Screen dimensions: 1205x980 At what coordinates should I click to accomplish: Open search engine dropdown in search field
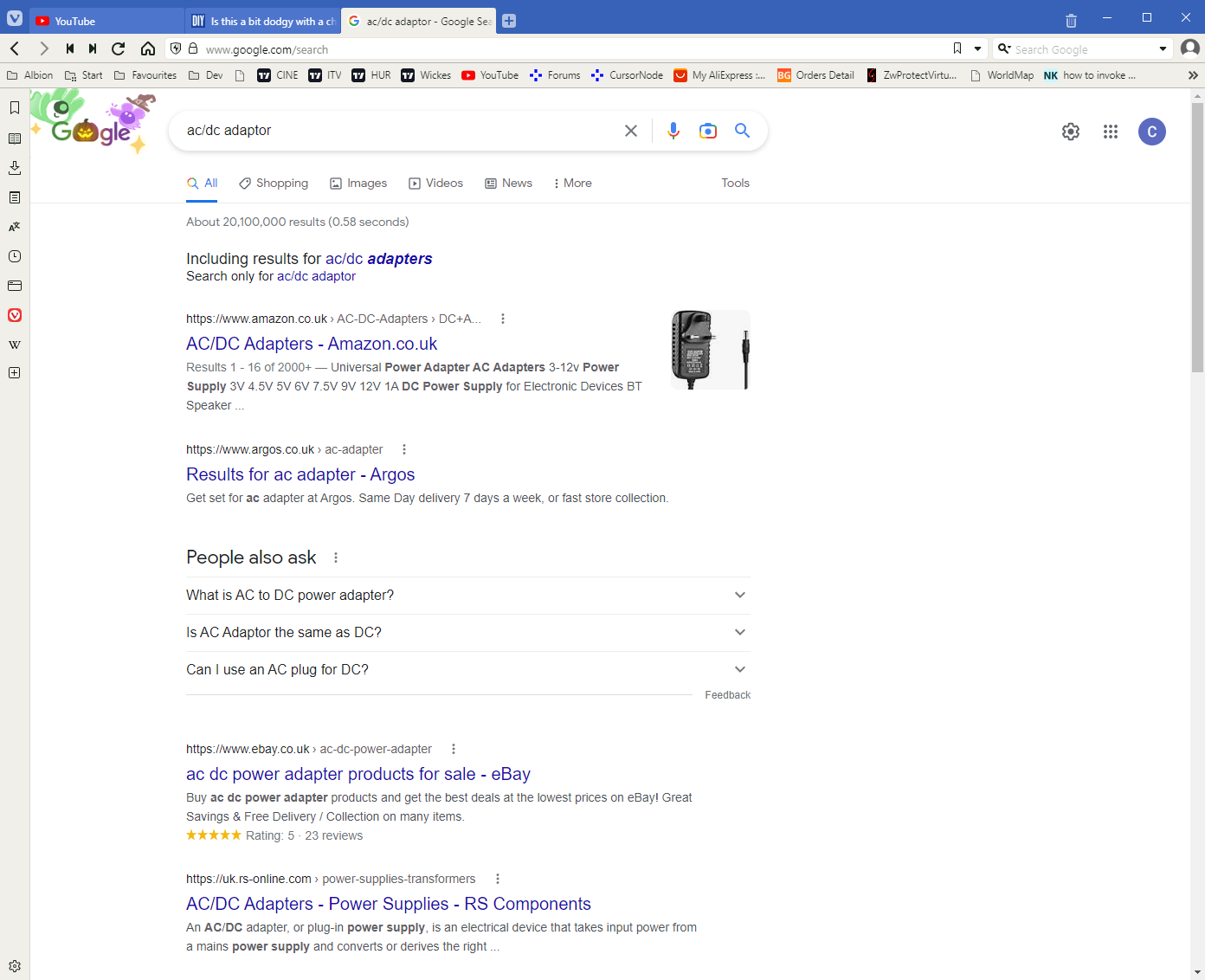point(1163,49)
